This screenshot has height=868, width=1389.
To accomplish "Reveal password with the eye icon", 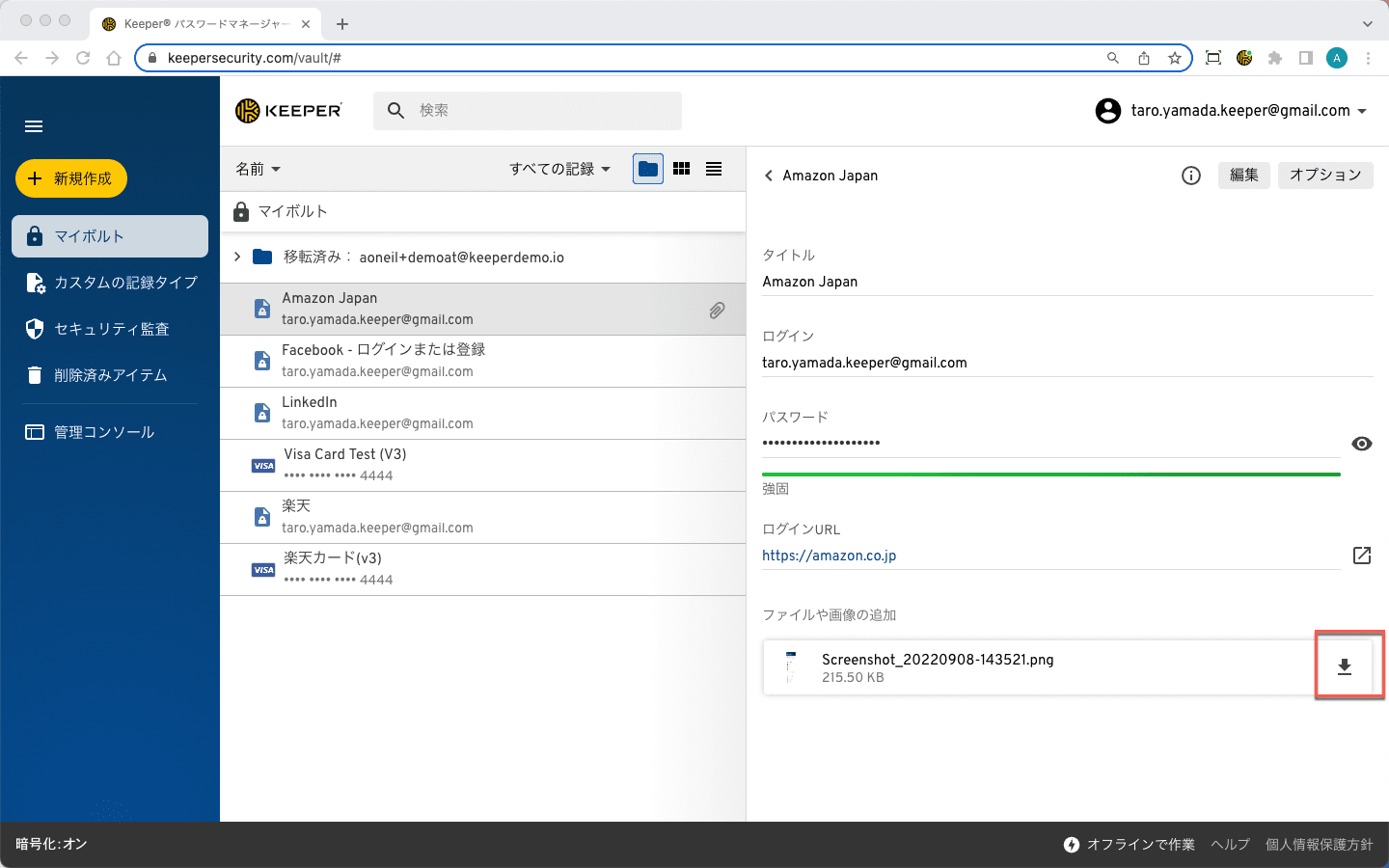I will tap(1361, 444).
